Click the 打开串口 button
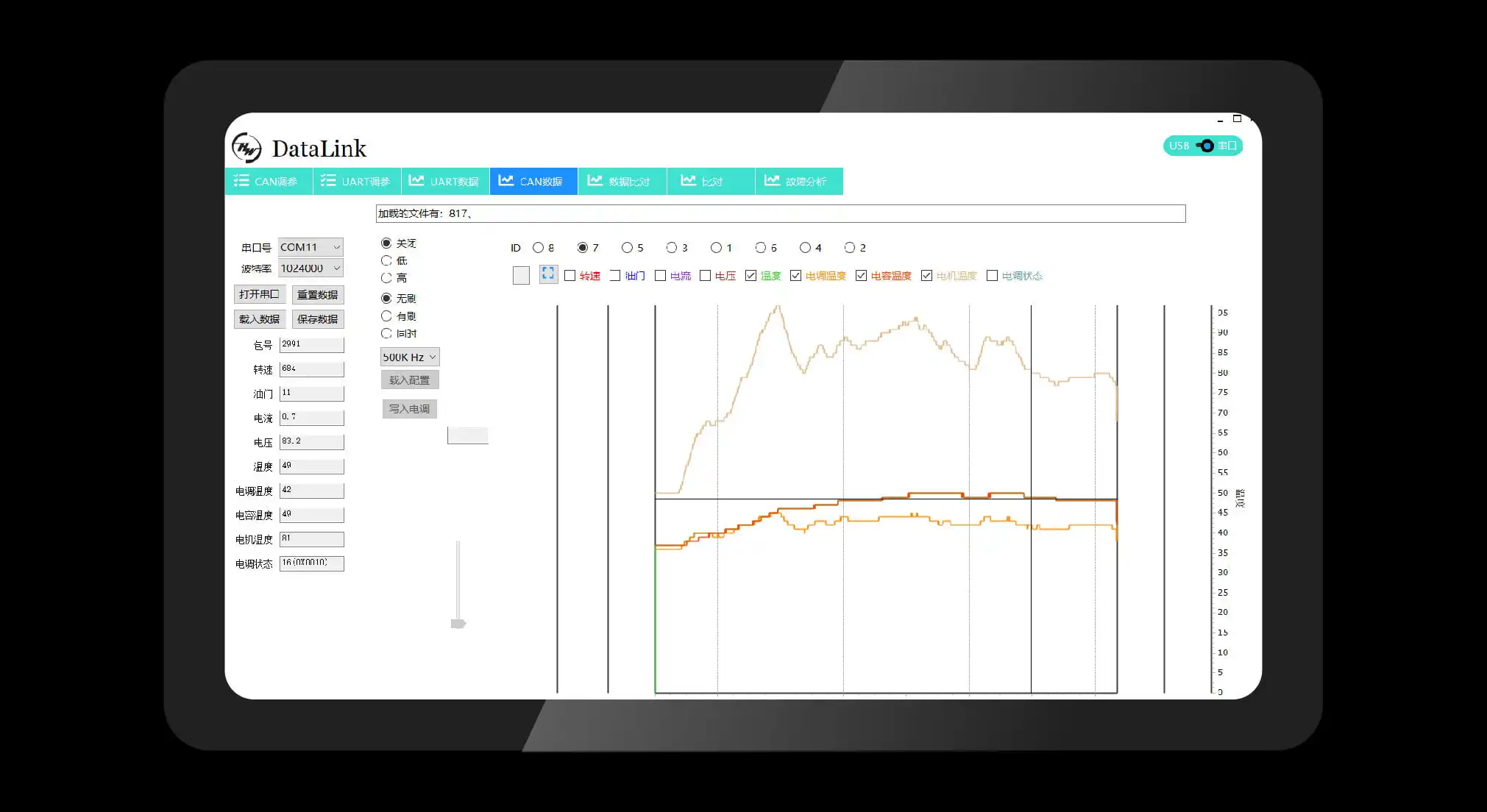The width and height of the screenshot is (1487, 812). 258,294
